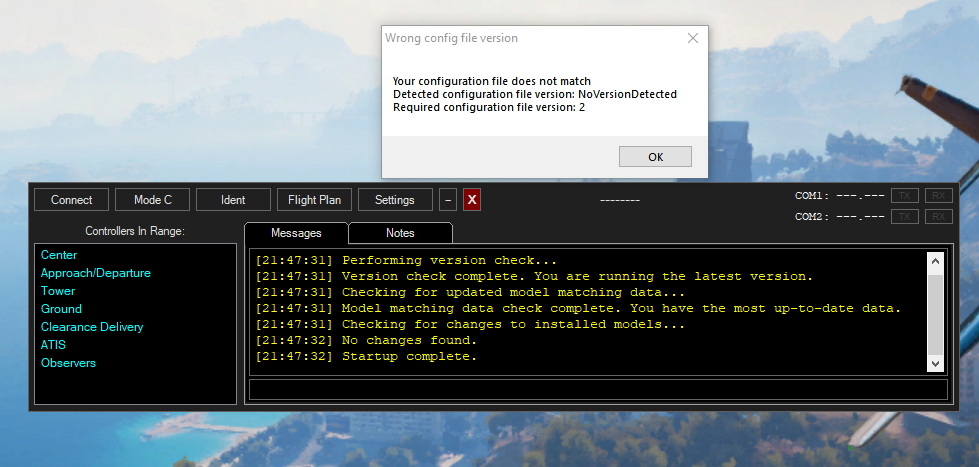Open the Flight Plan window

pos(314,200)
